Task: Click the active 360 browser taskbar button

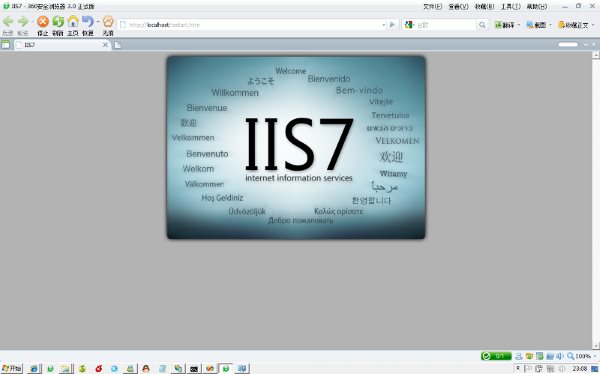Action: (226, 369)
